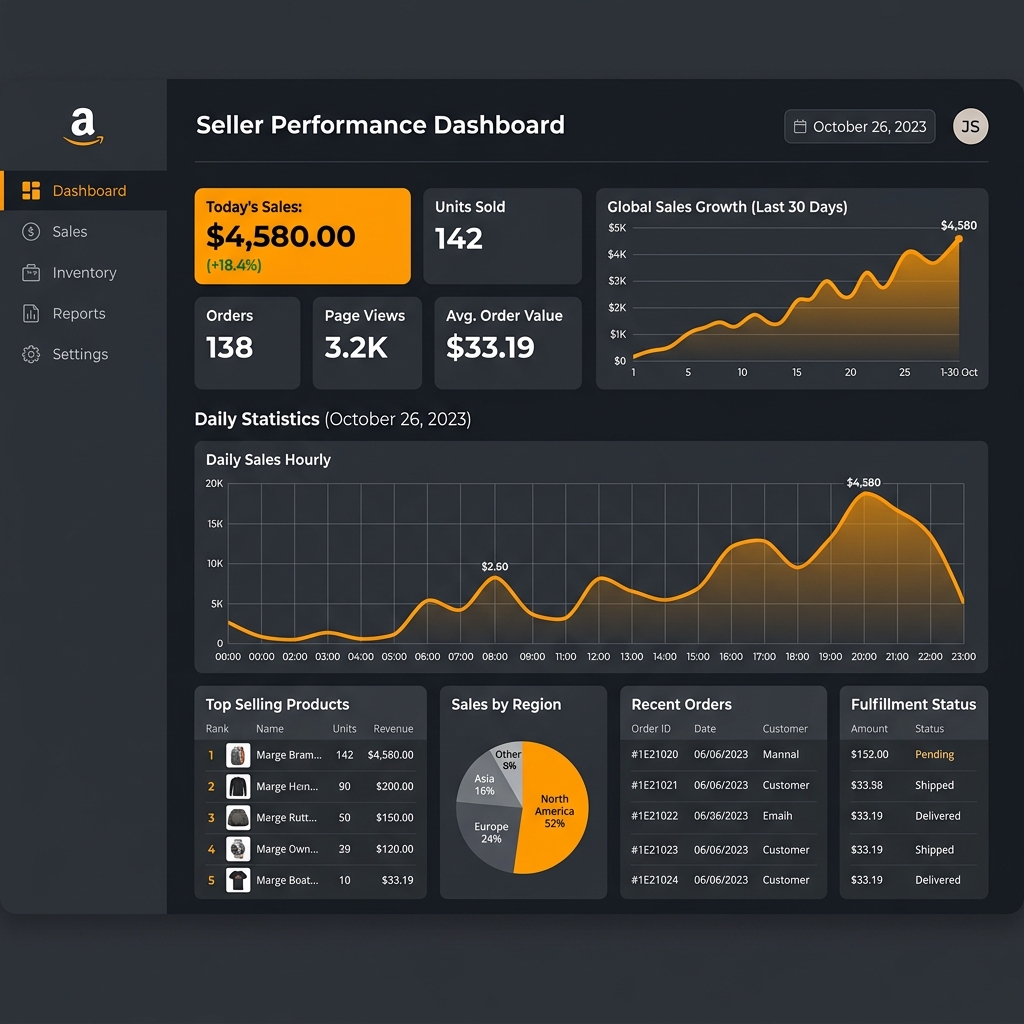The image size is (1024, 1024).
Task: Click the Sales dollar-coin icon
Action: (31, 231)
